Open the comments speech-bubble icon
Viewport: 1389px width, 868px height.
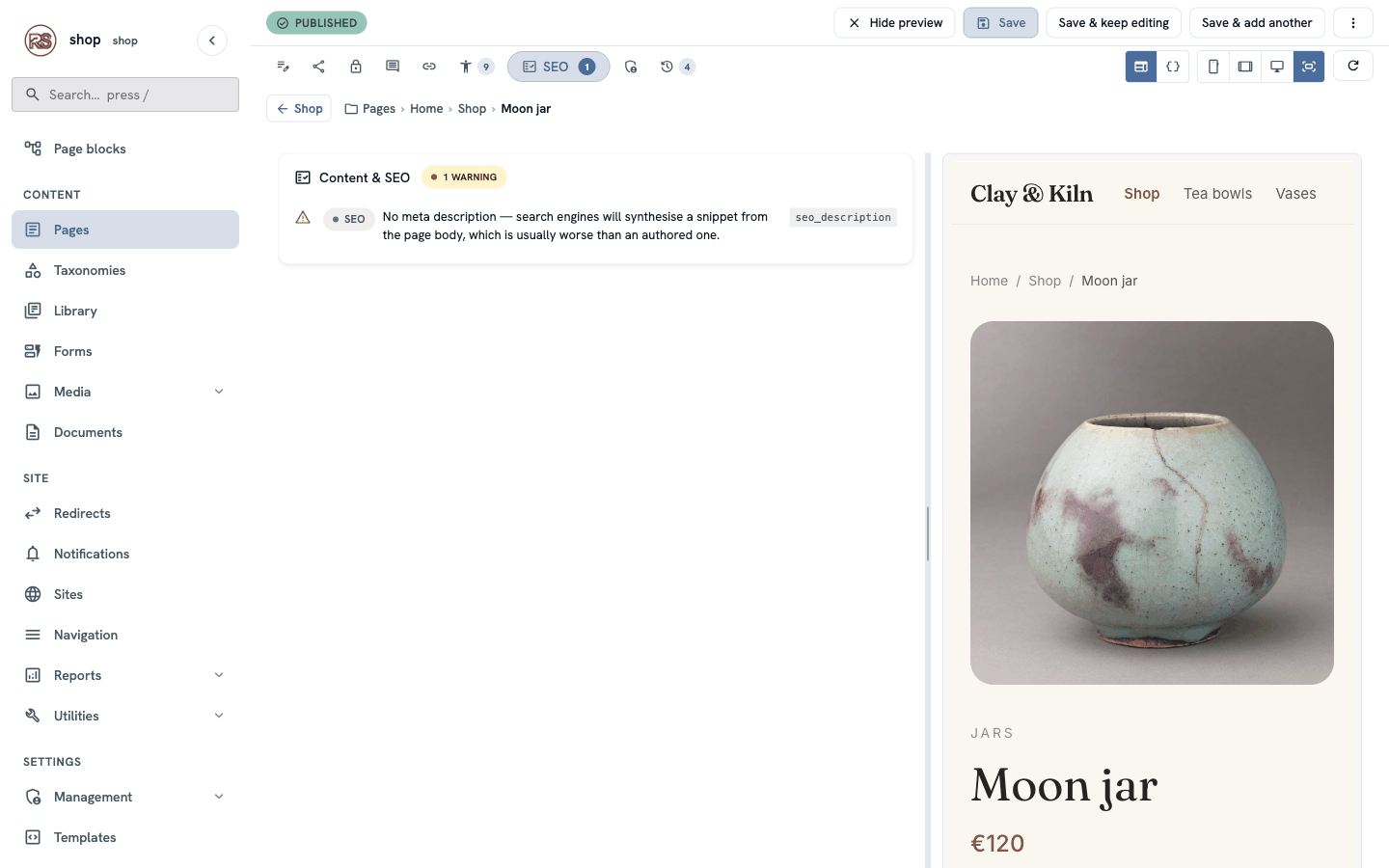pyautogui.click(x=393, y=67)
